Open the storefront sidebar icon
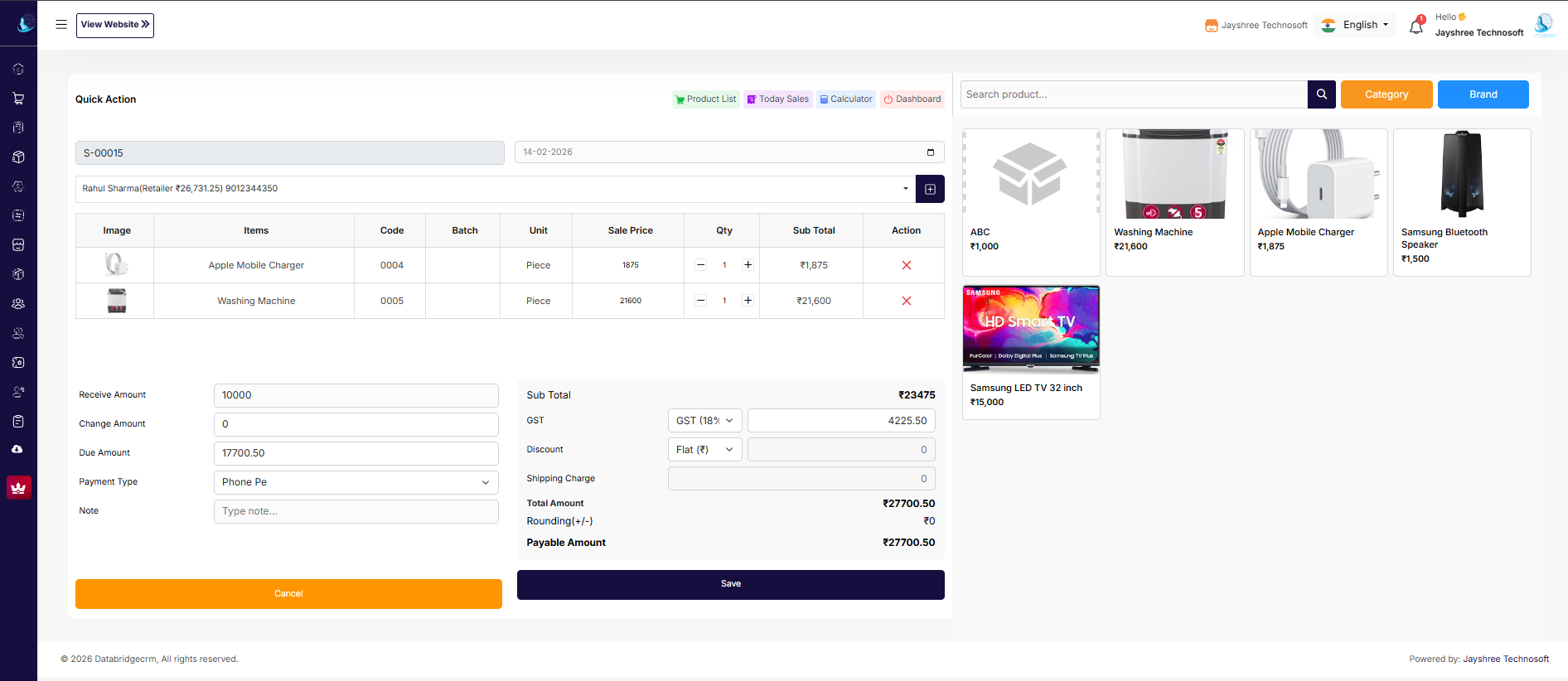 point(18,245)
